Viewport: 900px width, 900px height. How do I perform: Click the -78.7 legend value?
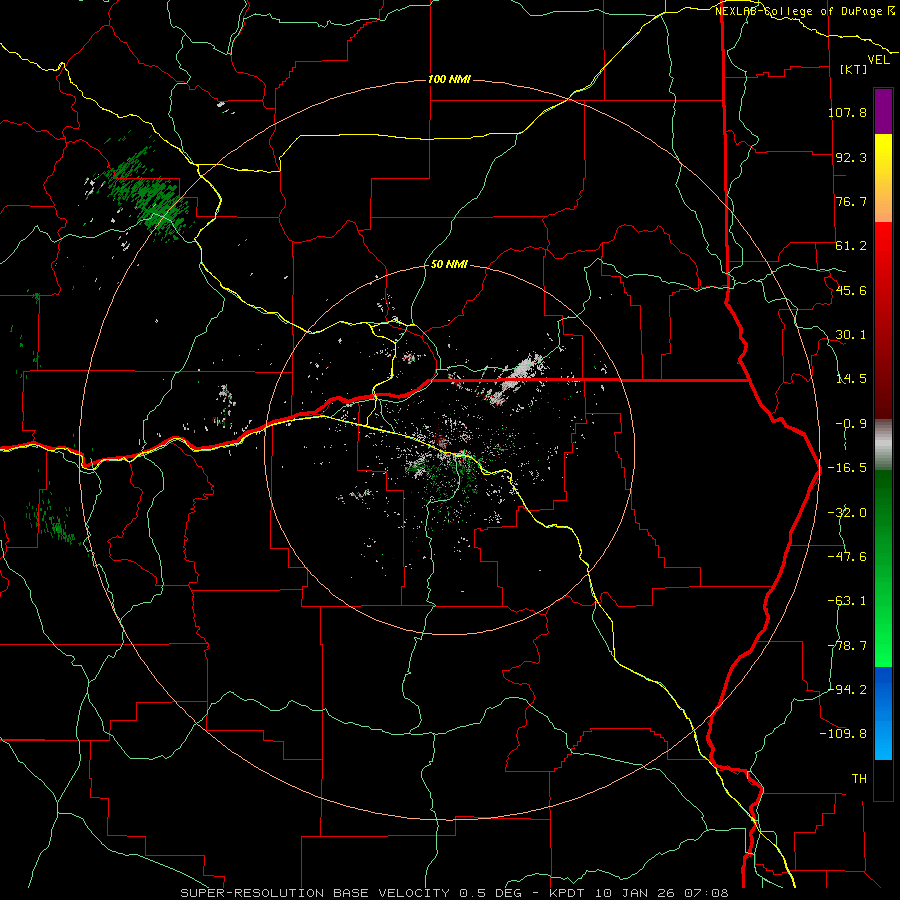point(847,645)
